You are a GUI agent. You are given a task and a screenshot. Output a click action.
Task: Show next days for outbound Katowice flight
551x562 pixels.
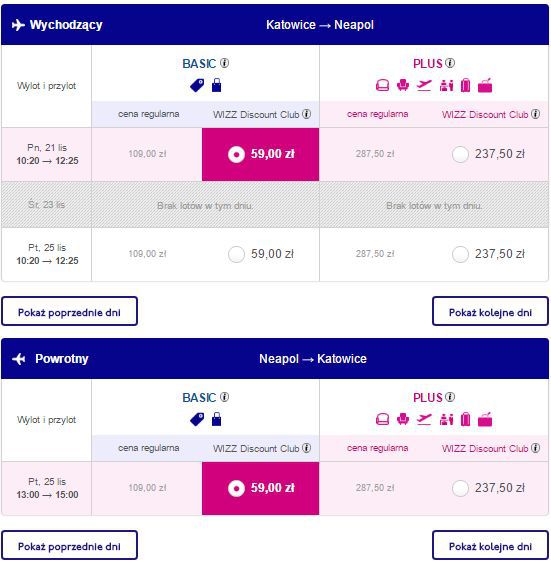490,311
